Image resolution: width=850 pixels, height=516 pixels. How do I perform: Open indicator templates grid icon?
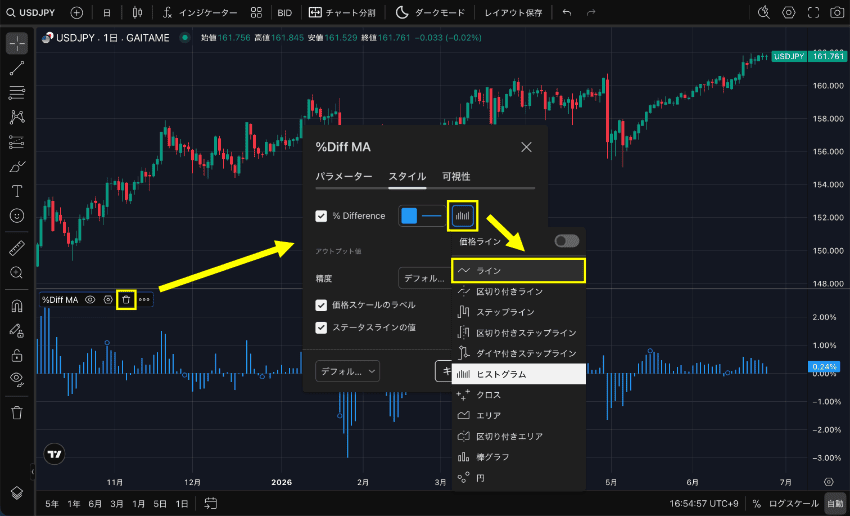pos(256,12)
